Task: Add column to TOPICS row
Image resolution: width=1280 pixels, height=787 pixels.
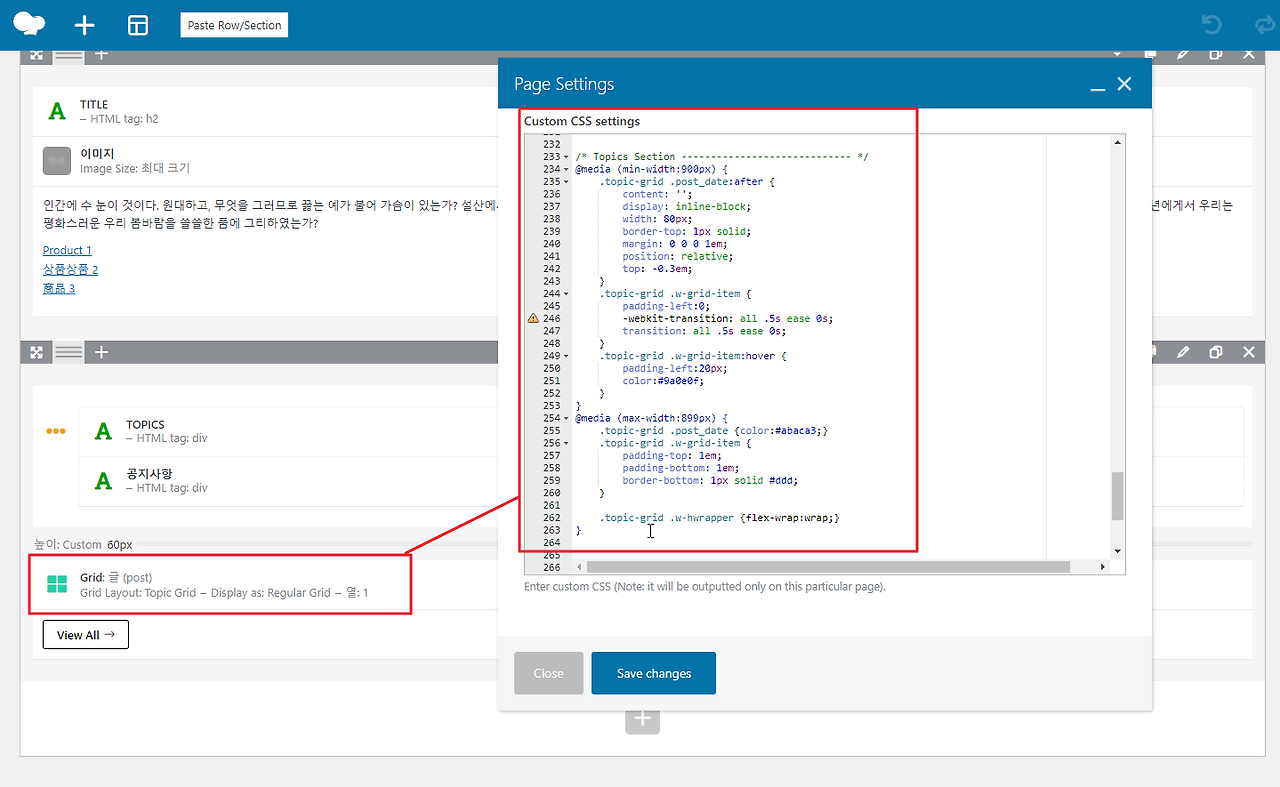Action: click(x=101, y=352)
